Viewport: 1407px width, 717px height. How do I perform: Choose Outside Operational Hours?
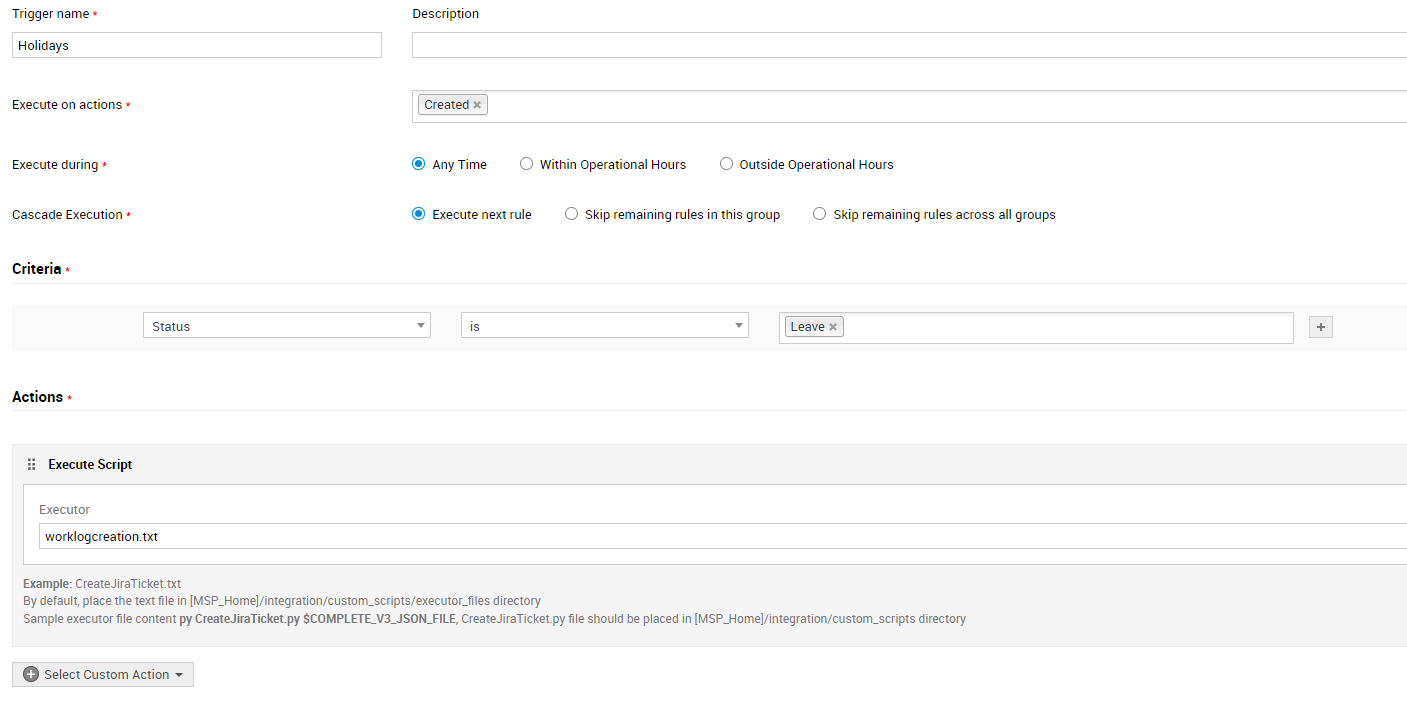[x=726, y=164]
